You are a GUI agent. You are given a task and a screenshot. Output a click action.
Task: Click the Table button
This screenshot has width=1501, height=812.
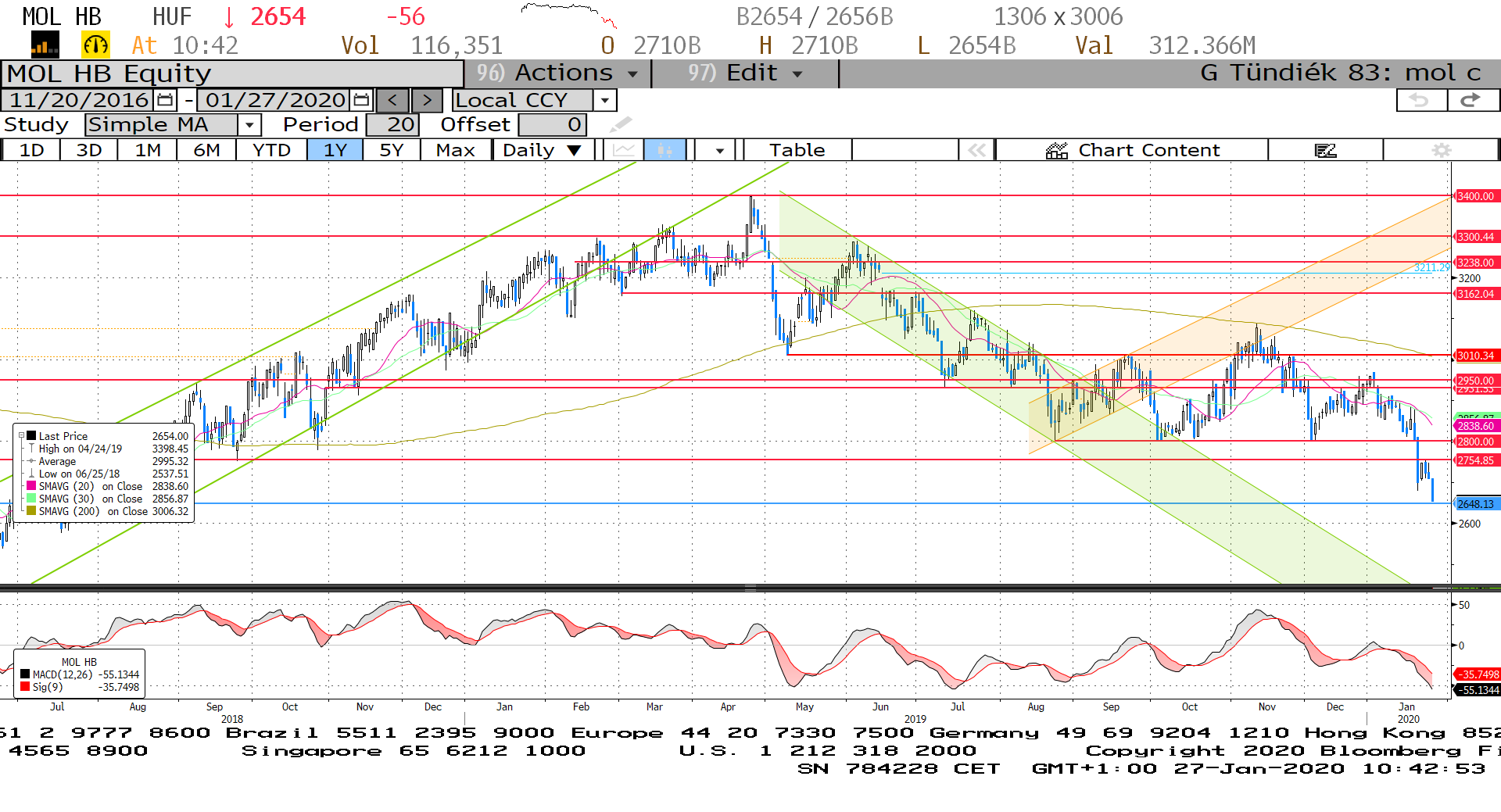(797, 150)
